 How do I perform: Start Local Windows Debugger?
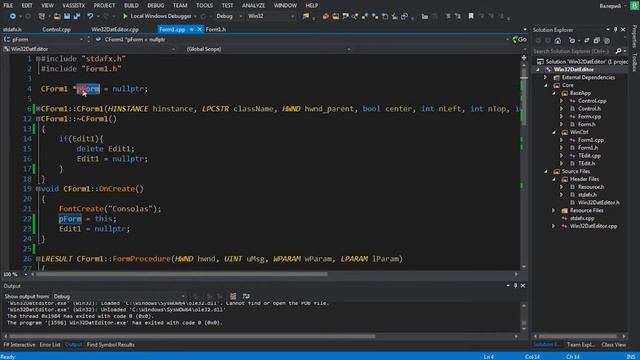tap(157, 16)
